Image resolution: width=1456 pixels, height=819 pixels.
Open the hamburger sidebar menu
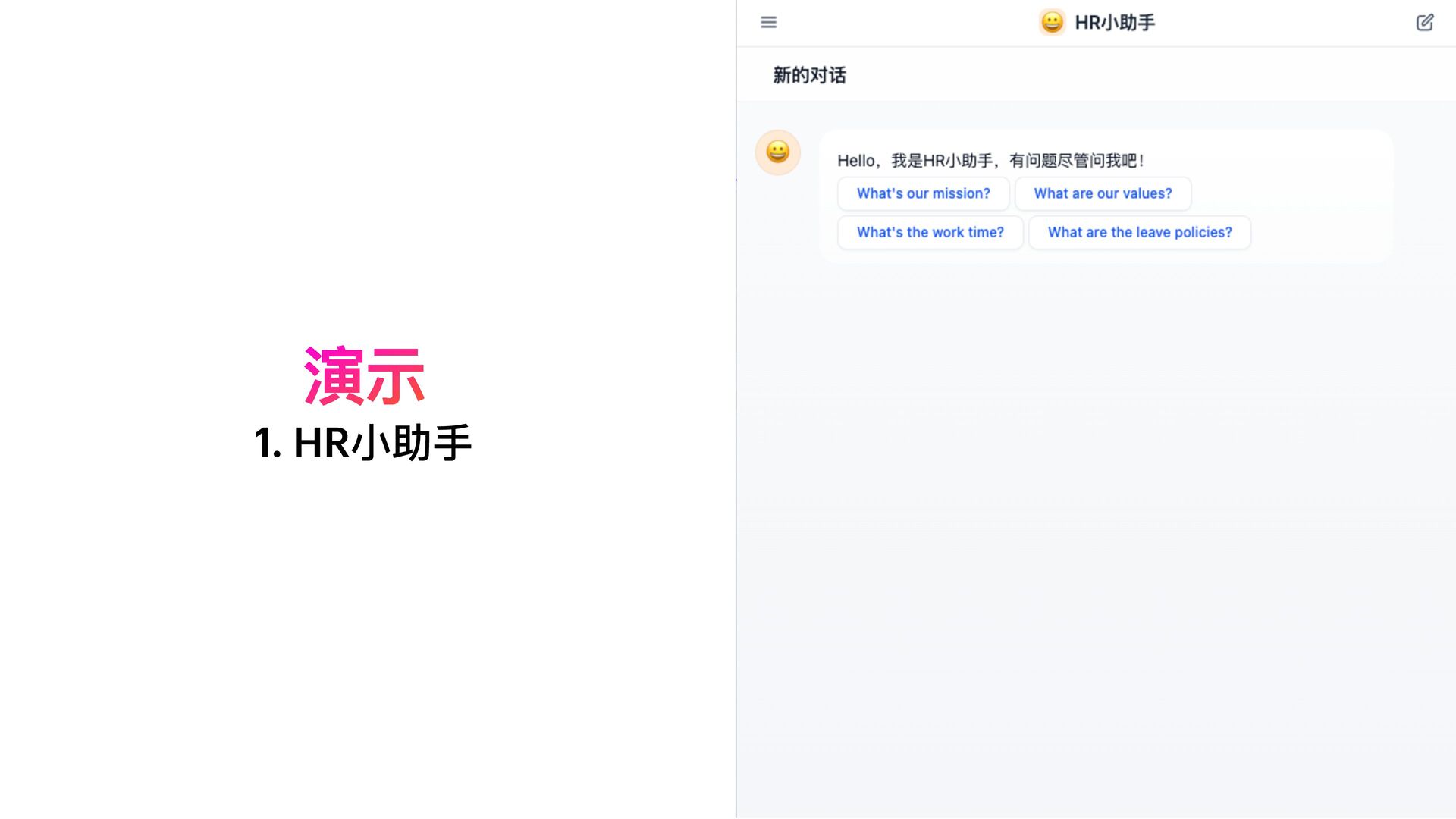click(x=768, y=22)
